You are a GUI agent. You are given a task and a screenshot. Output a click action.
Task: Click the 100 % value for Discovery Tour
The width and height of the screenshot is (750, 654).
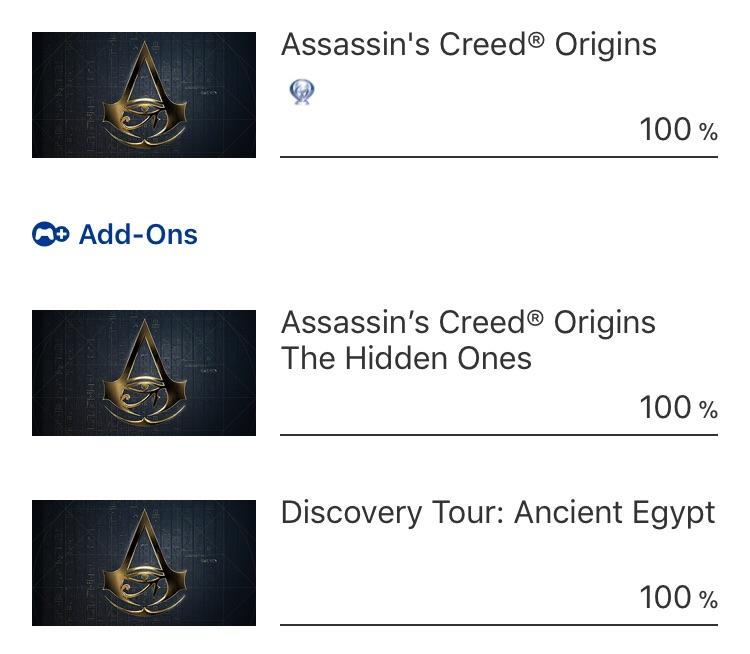tap(678, 598)
